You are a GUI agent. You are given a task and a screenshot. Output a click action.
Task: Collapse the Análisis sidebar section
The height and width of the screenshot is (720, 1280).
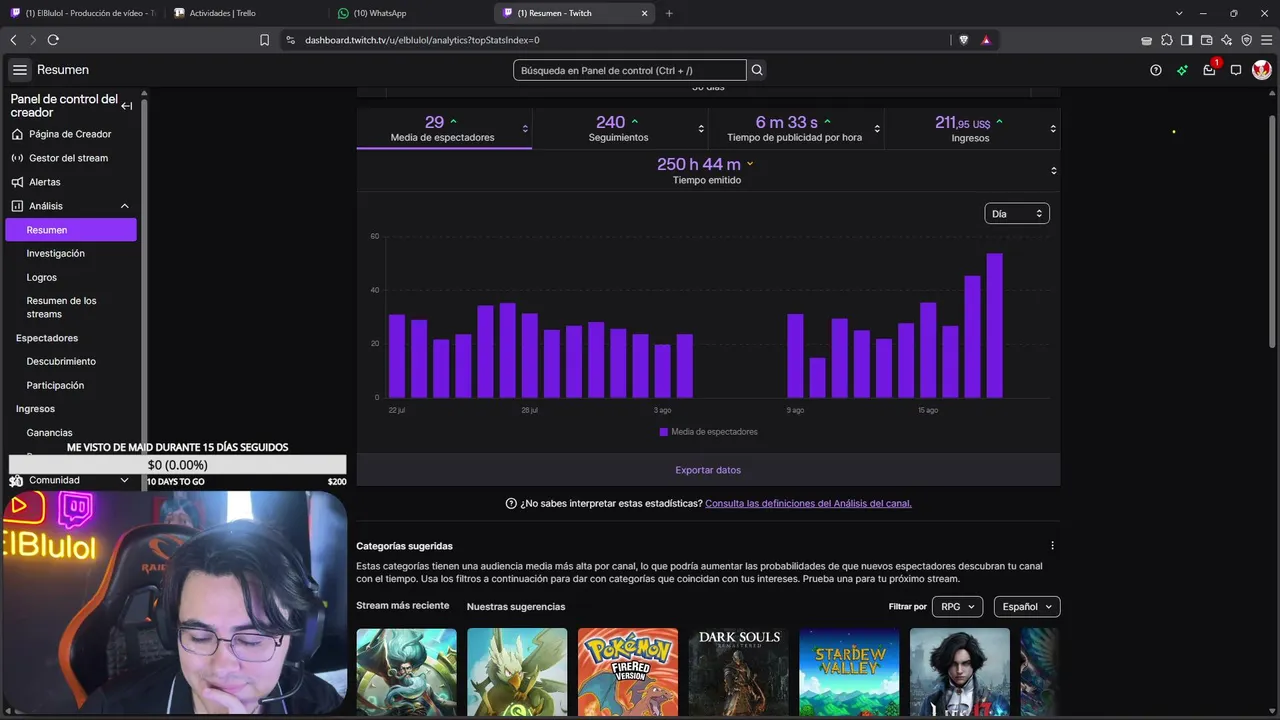click(x=125, y=206)
